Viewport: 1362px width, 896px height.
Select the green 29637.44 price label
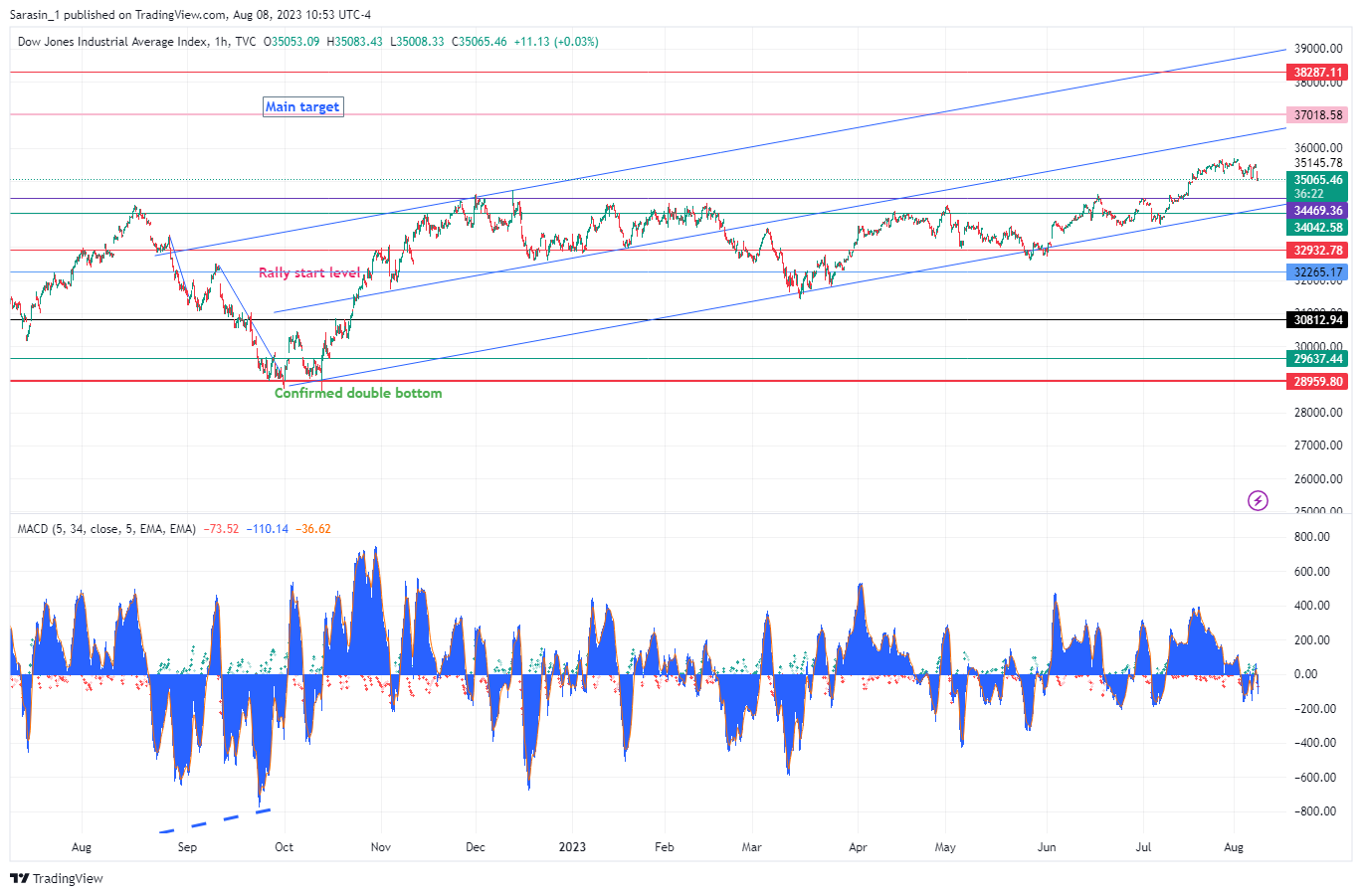pyautogui.click(x=1317, y=359)
